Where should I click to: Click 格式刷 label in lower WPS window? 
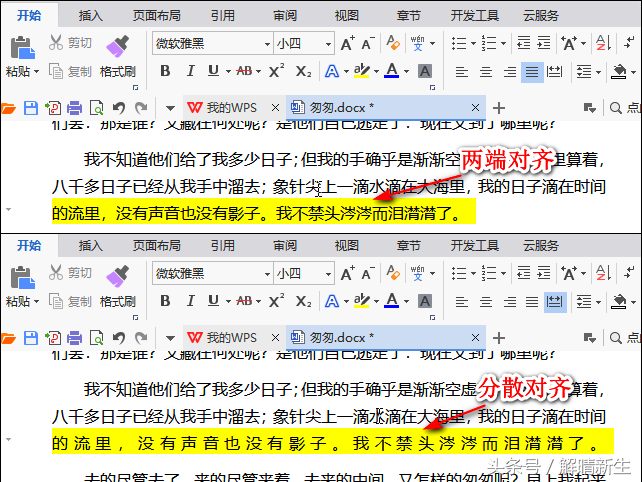pyautogui.click(x=118, y=301)
